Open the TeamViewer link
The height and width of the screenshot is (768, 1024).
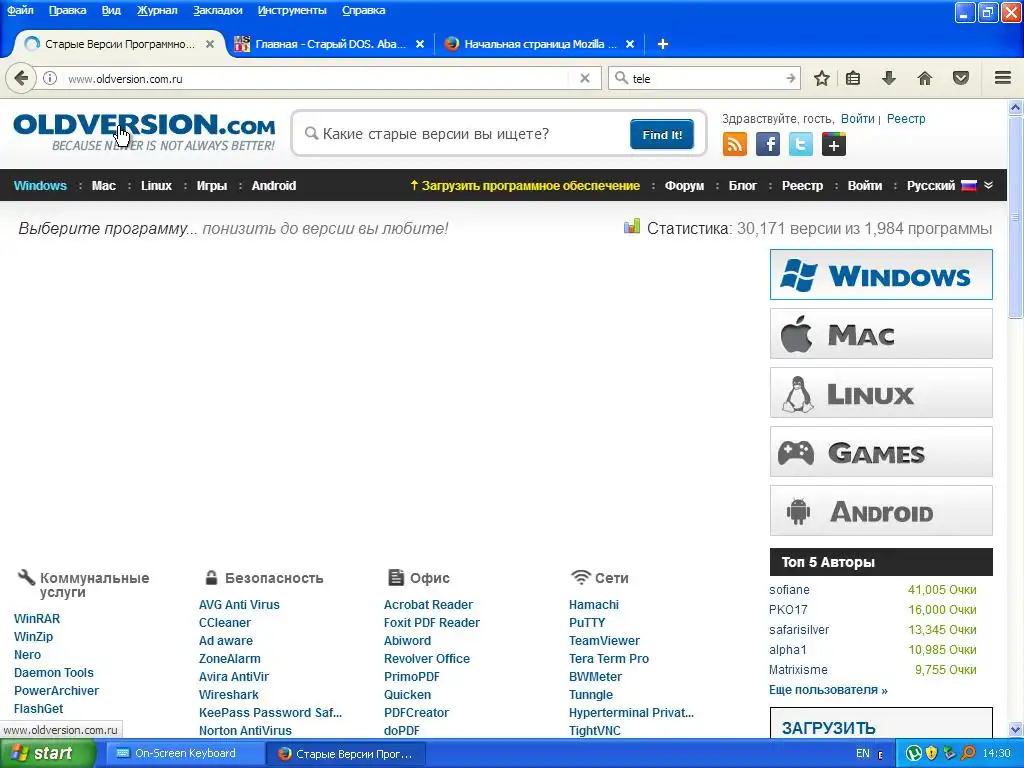[604, 641]
